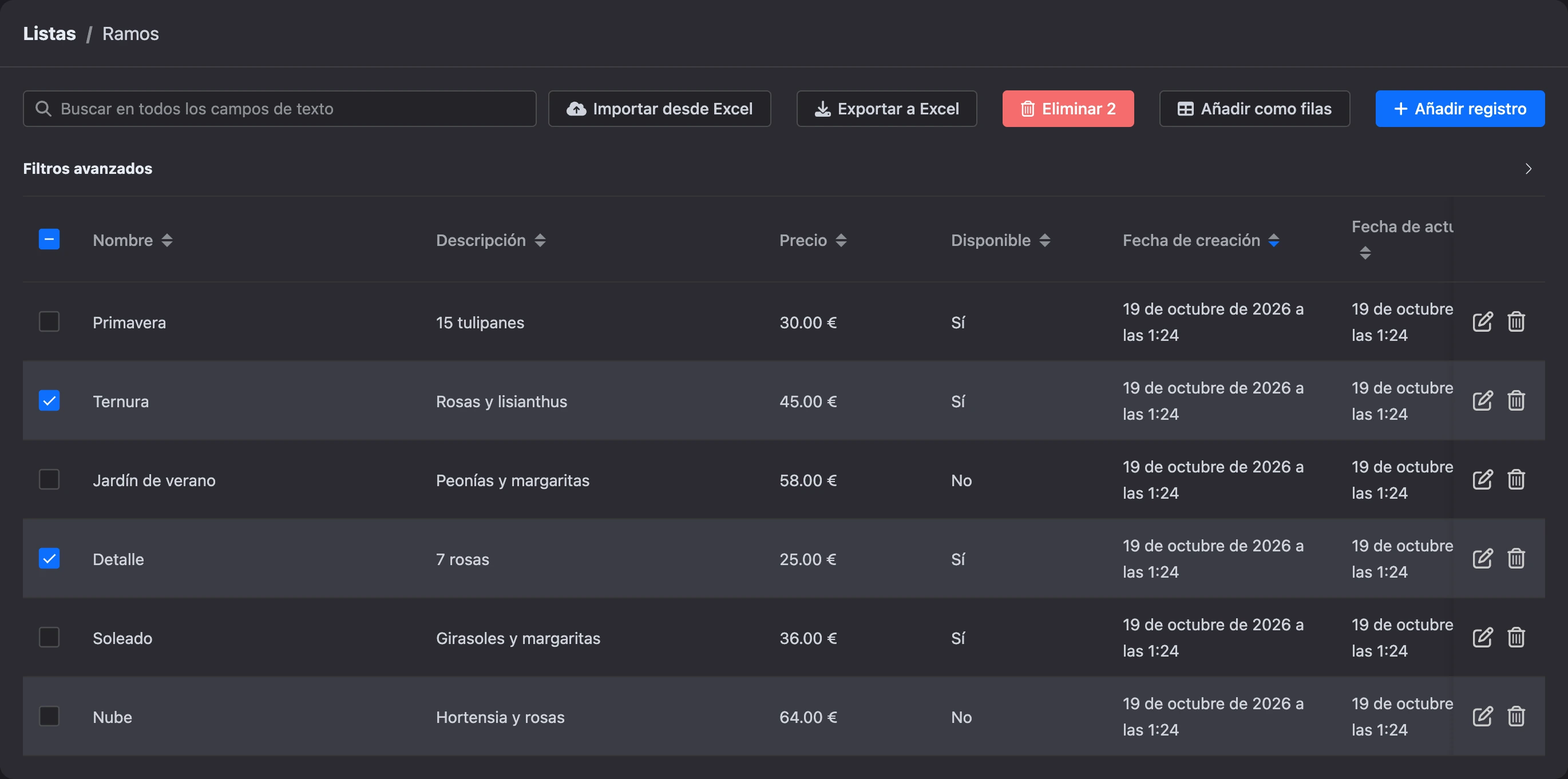Select the '15 tulipanes' description
Screen dimensions: 1568x779
point(480,323)
